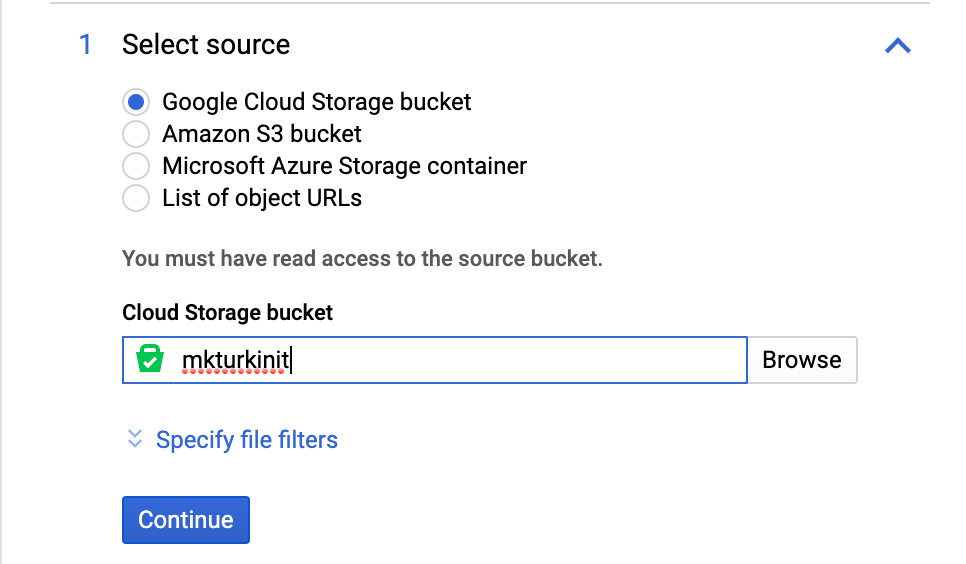Click the green bucket validation icon

pyautogui.click(x=150, y=360)
